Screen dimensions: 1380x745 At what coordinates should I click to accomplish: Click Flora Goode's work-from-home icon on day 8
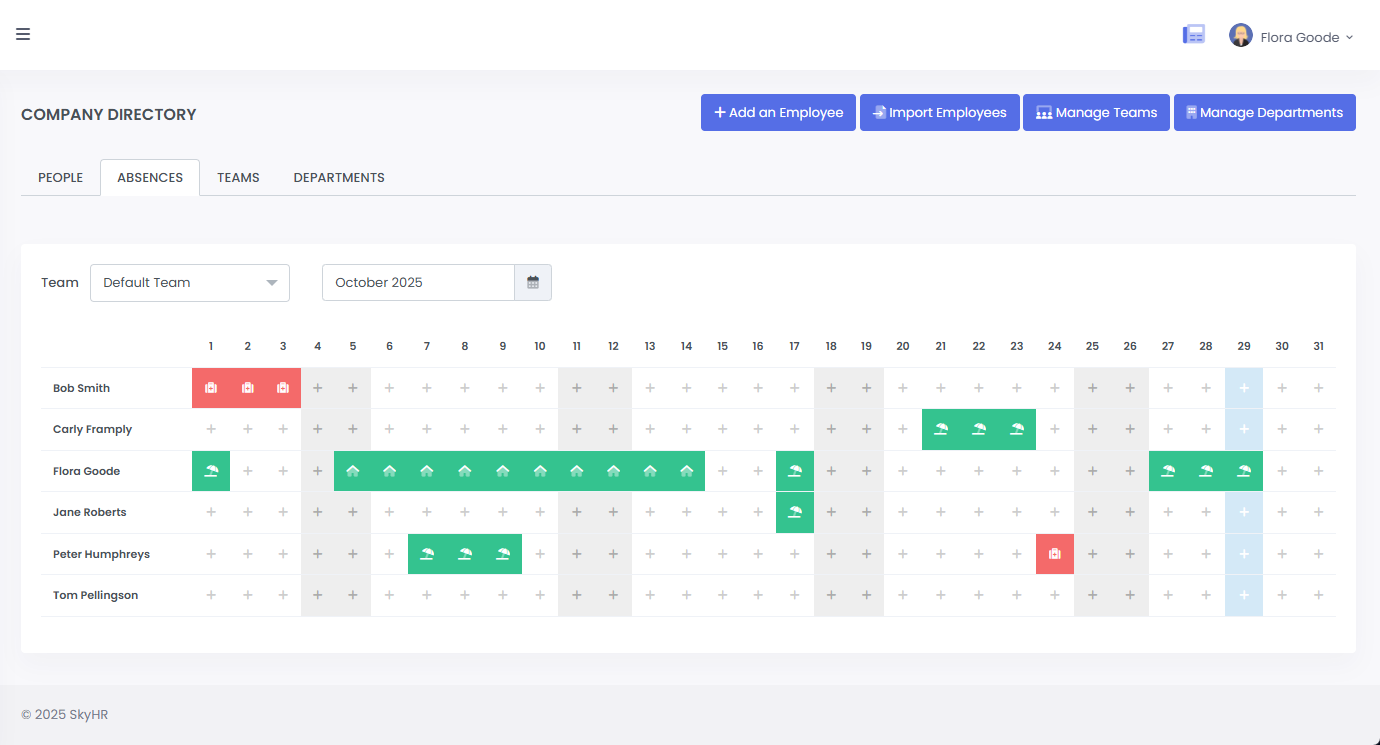(465, 471)
